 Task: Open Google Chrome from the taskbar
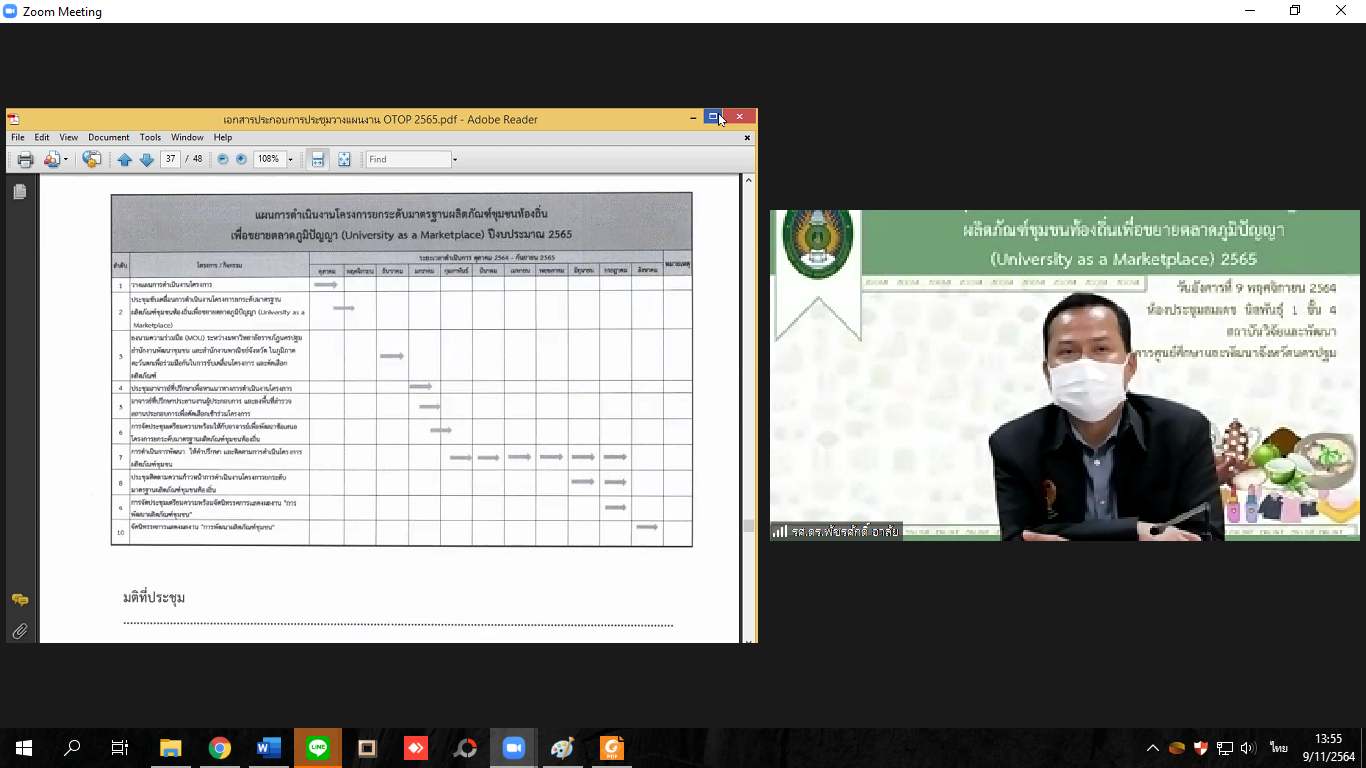(220, 748)
